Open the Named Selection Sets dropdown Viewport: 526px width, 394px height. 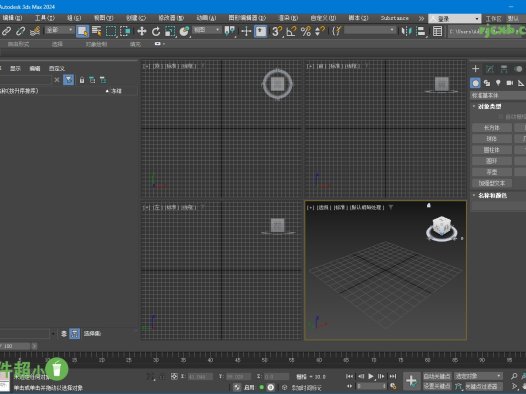pos(370,30)
